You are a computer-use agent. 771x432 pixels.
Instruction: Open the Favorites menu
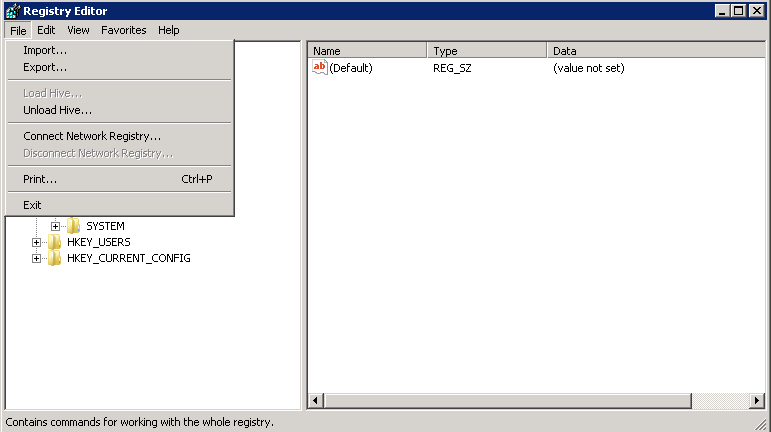tap(123, 30)
